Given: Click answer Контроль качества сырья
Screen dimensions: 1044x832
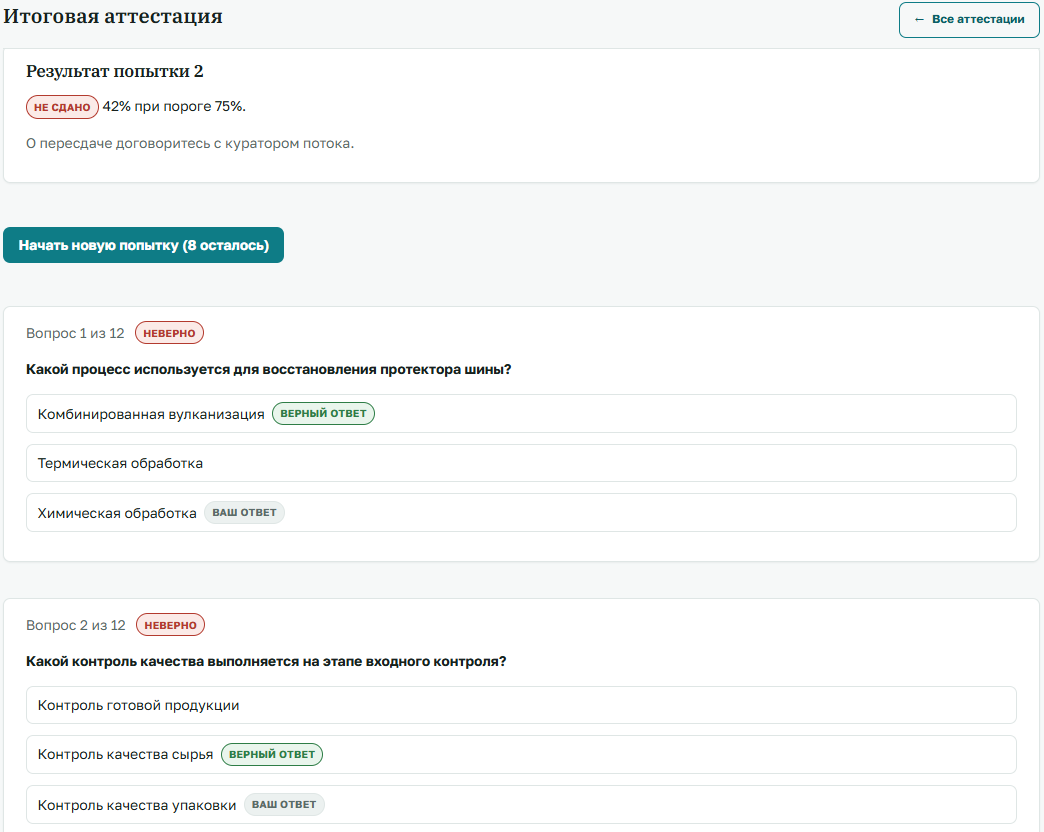Looking at the screenshot, I should click(521, 754).
